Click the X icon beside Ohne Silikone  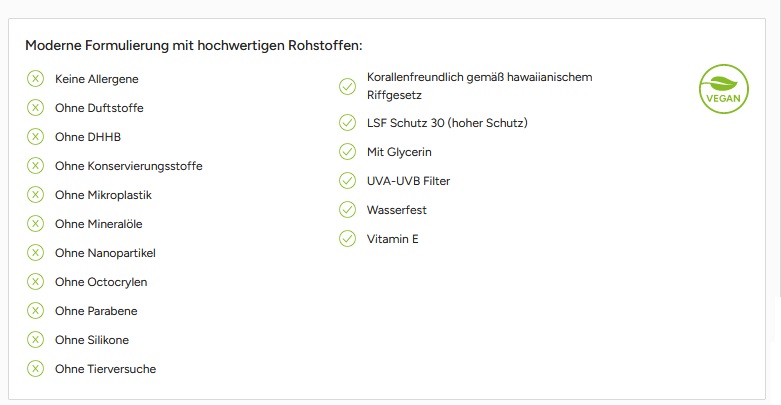point(36,339)
